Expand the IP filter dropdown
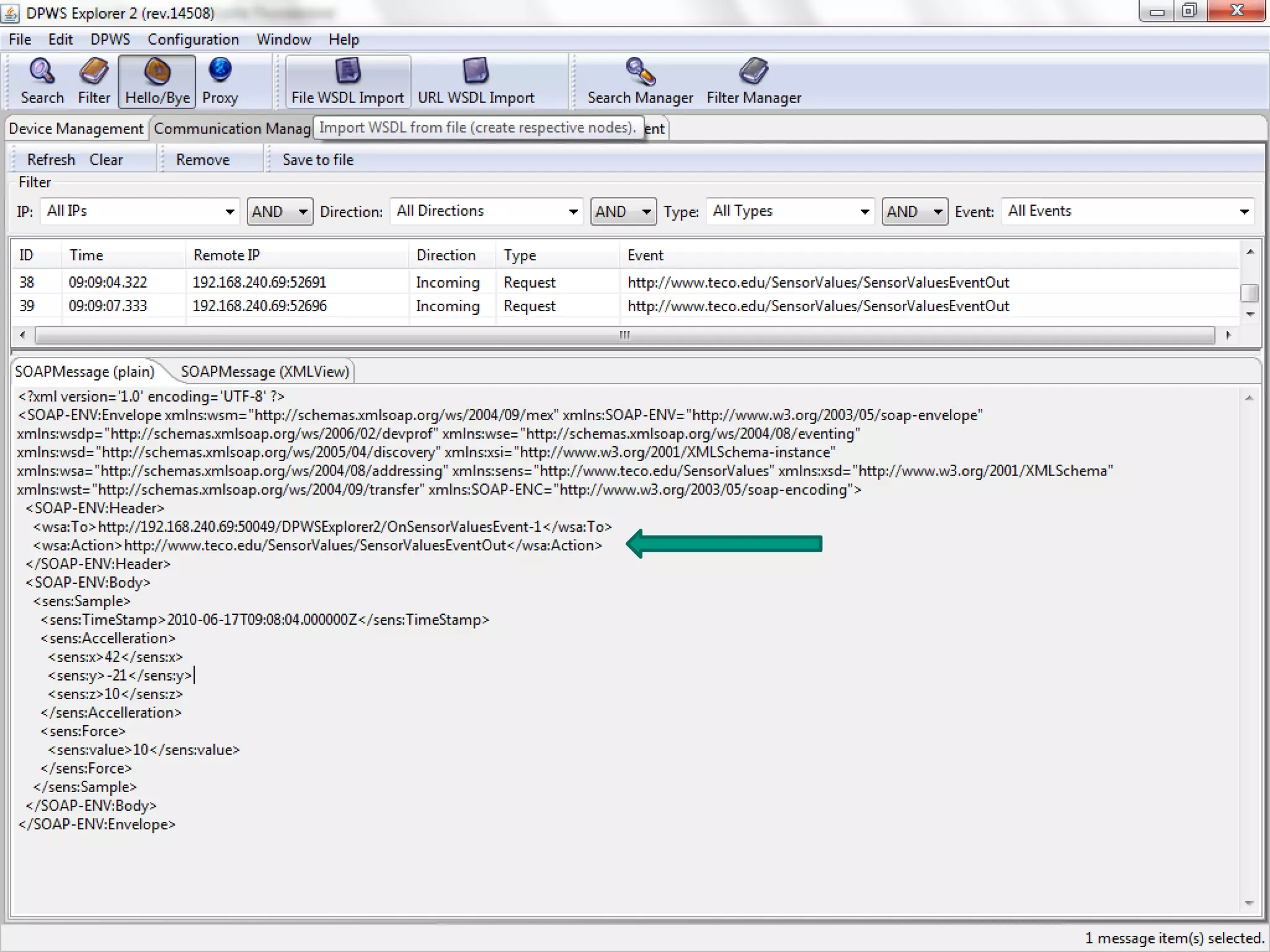1270x952 pixels. coord(229,212)
